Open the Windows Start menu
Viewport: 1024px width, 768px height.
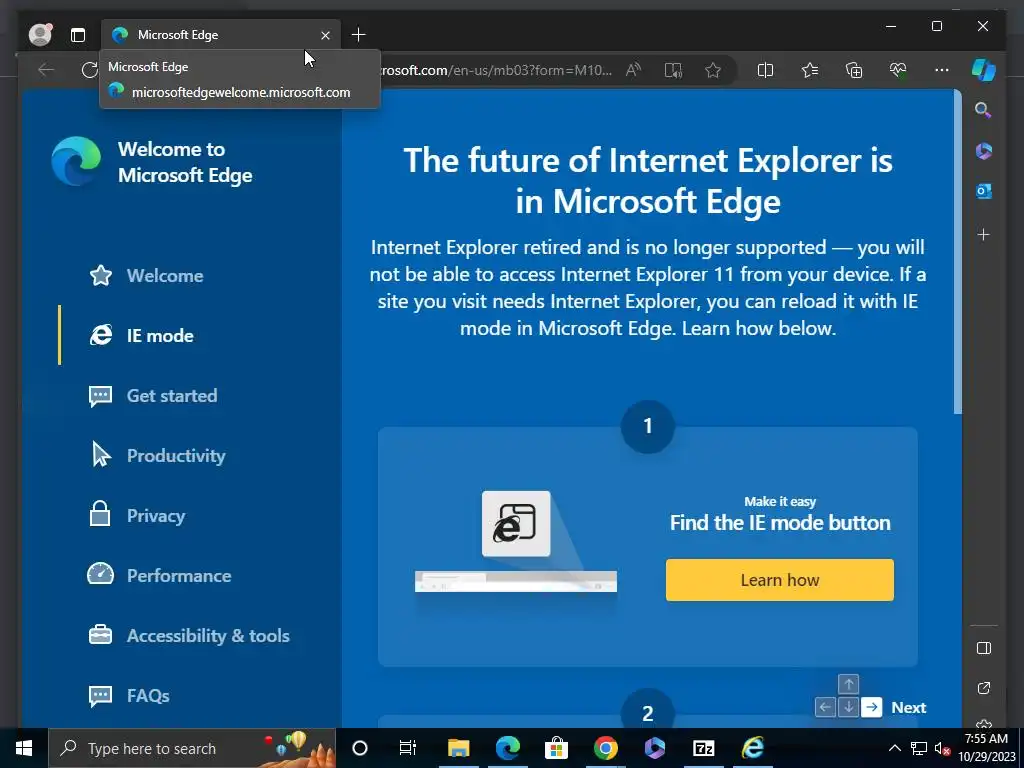click(24, 748)
